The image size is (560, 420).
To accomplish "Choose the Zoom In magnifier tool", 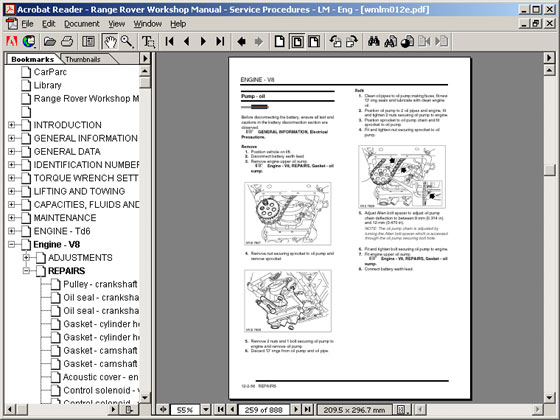I will pyautogui.click(x=127, y=41).
